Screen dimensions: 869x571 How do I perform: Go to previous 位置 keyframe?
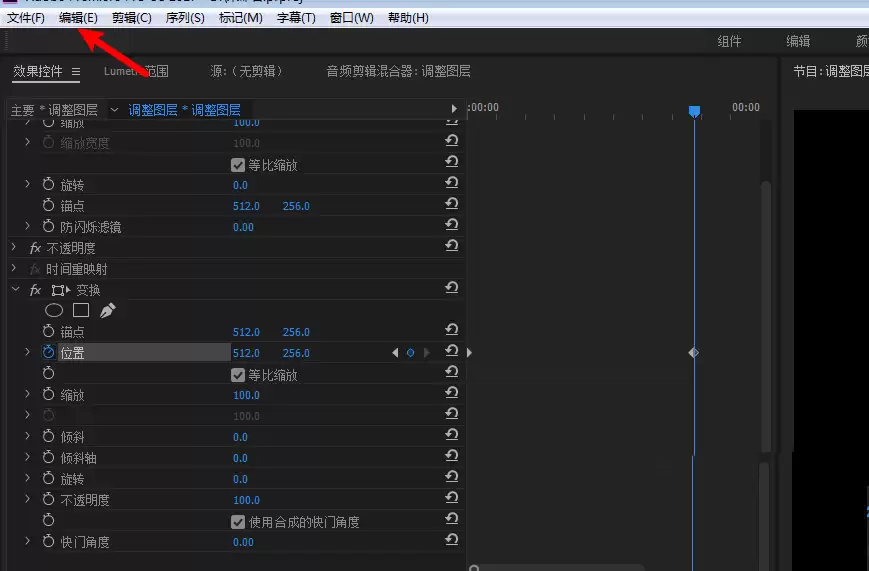coord(395,353)
